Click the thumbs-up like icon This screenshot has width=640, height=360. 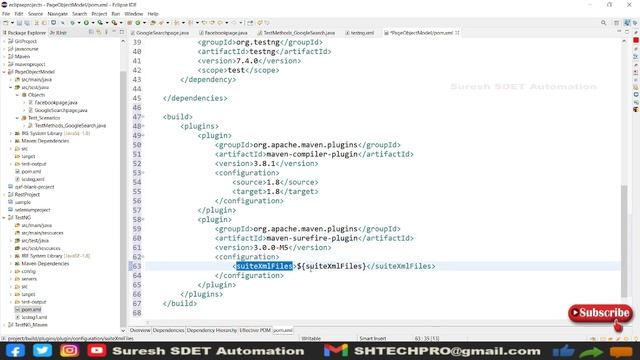pos(563,351)
